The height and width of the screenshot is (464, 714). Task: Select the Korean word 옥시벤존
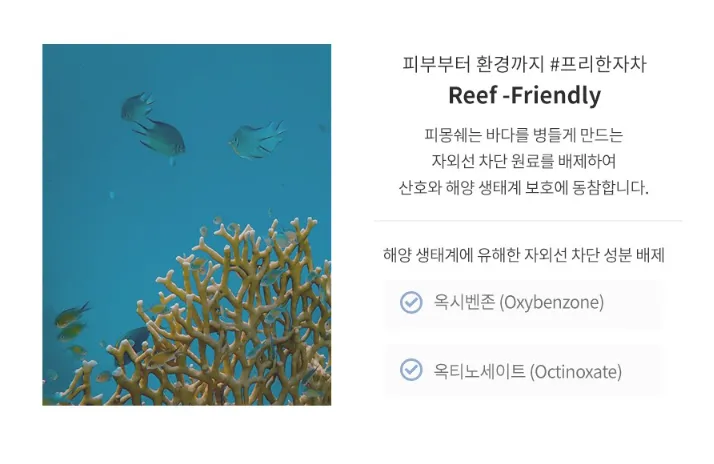pos(464,302)
